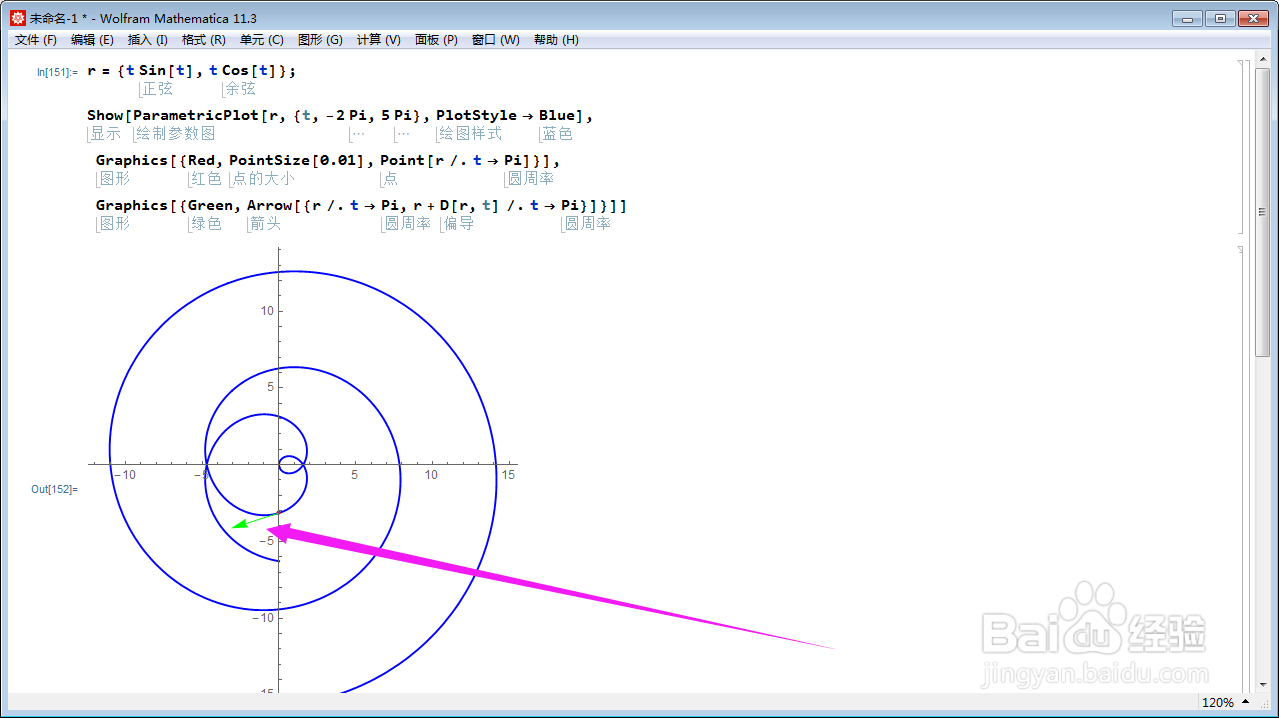Click the y-axis tick label 10
The width and height of the screenshot is (1279, 718).
pos(267,311)
